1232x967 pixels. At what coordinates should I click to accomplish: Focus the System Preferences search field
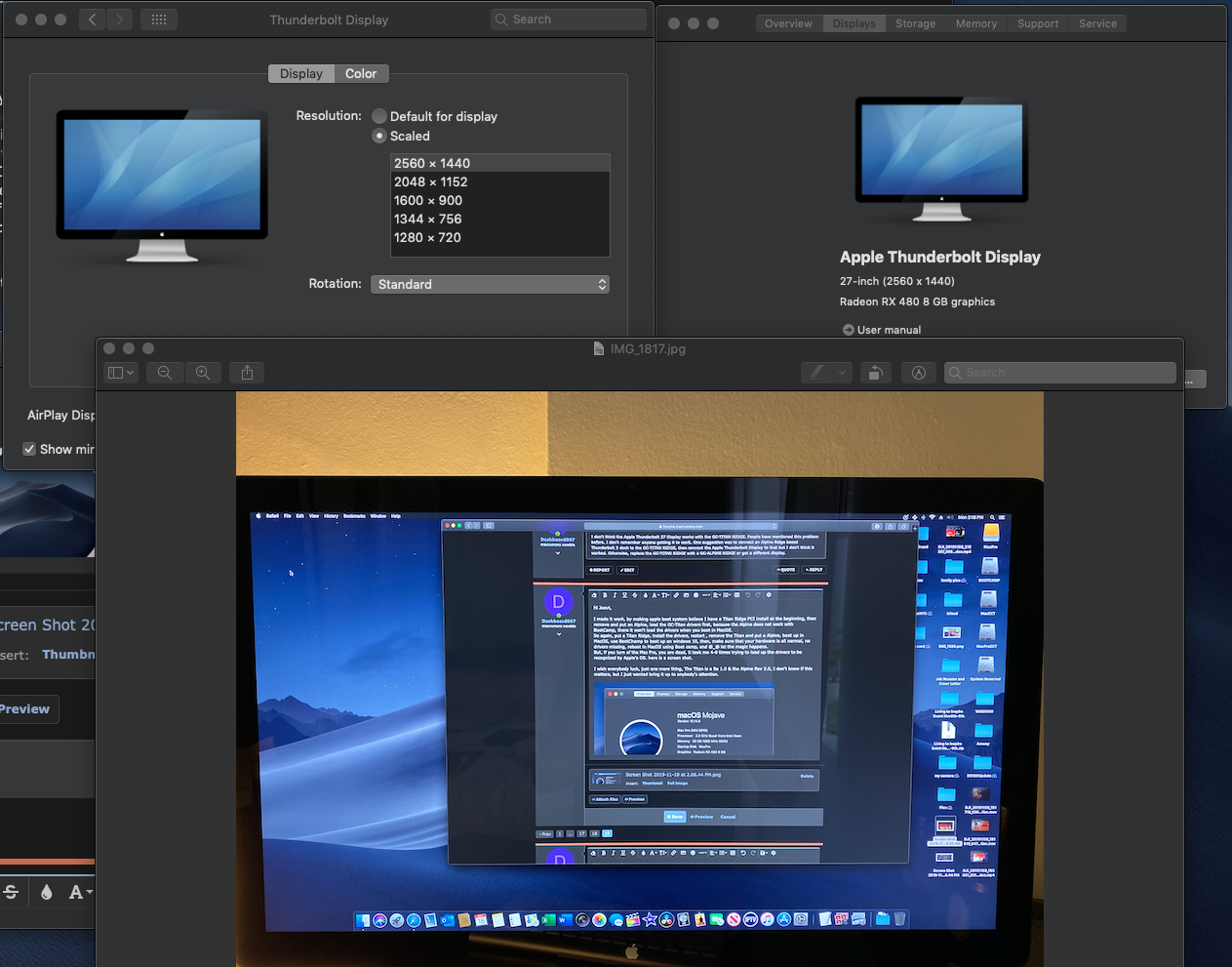tap(569, 20)
